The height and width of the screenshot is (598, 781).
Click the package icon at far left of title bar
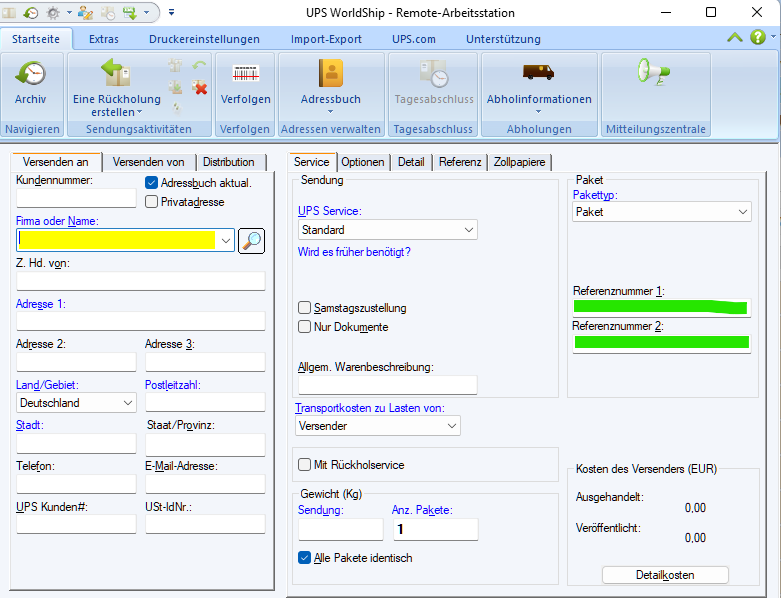pyautogui.click(x=8, y=12)
